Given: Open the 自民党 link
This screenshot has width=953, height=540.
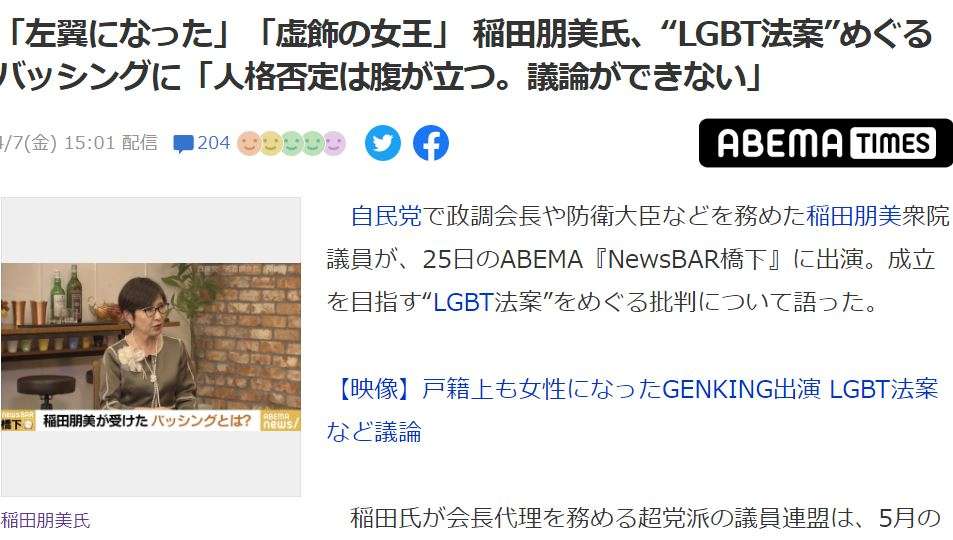Looking at the screenshot, I should click(386, 216).
